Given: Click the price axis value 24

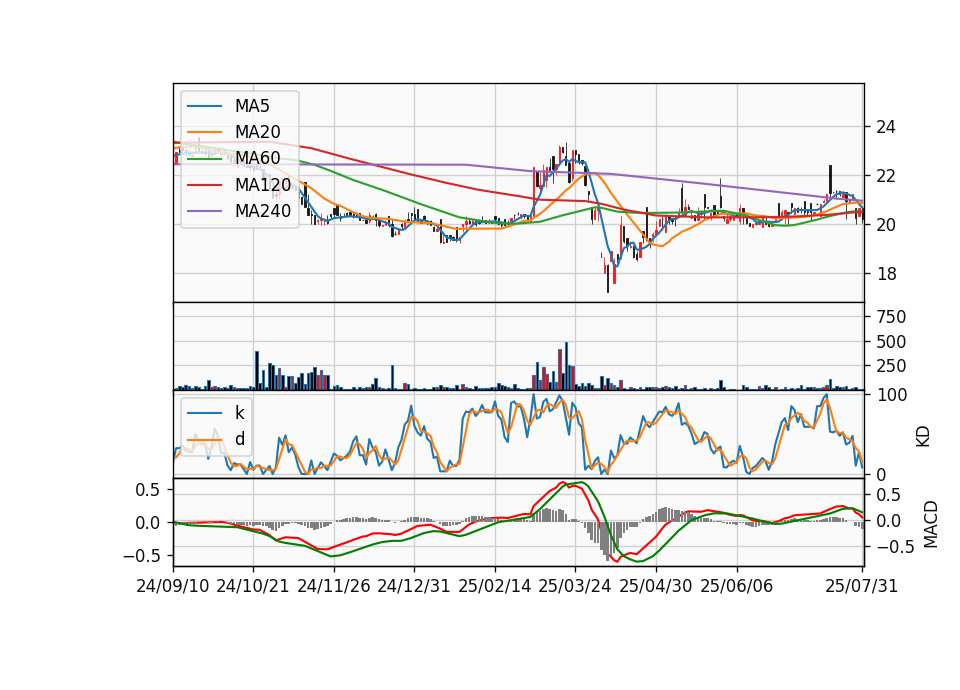Looking at the screenshot, I should coord(886,127).
